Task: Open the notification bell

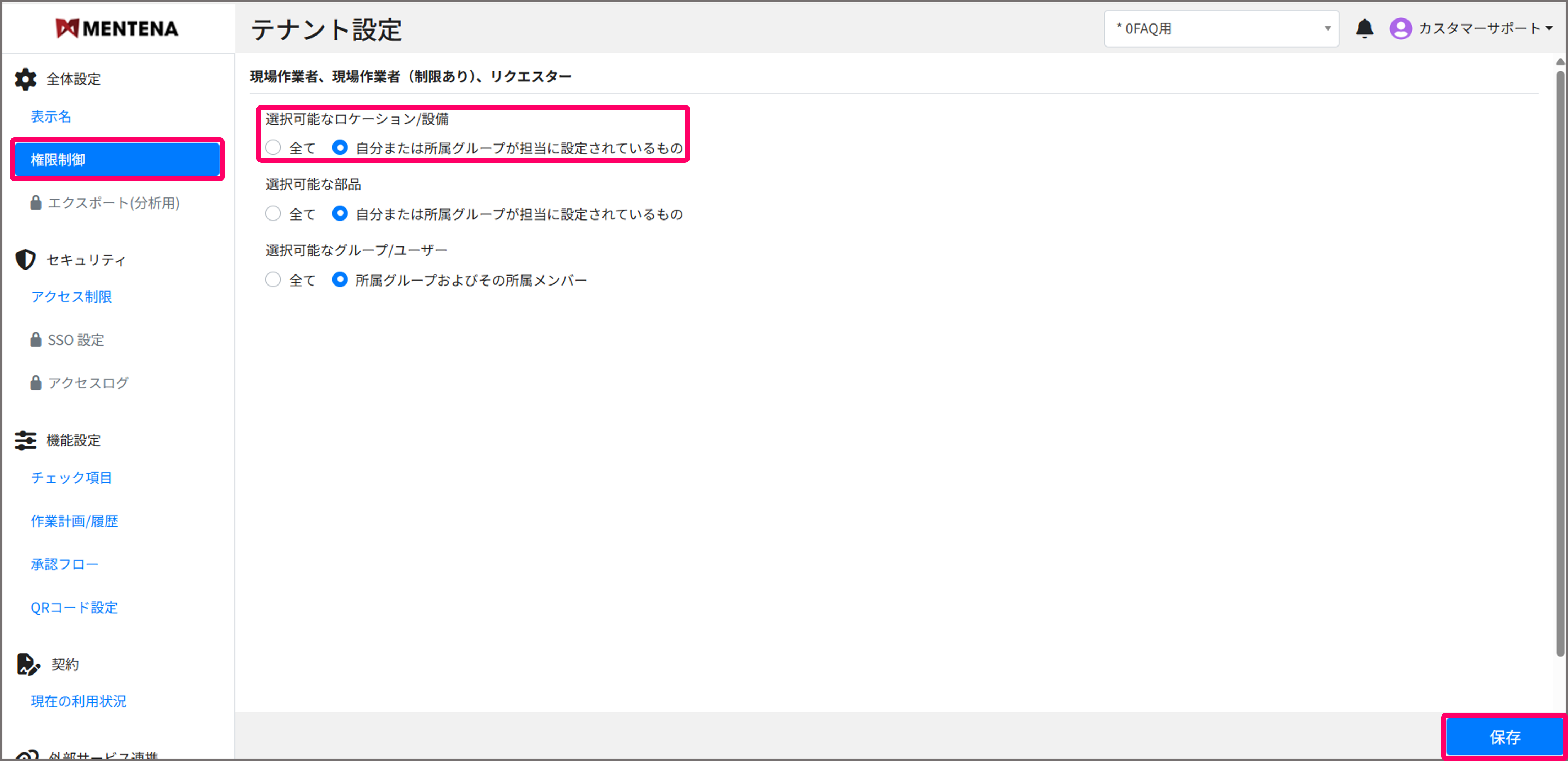Action: 1365,28
